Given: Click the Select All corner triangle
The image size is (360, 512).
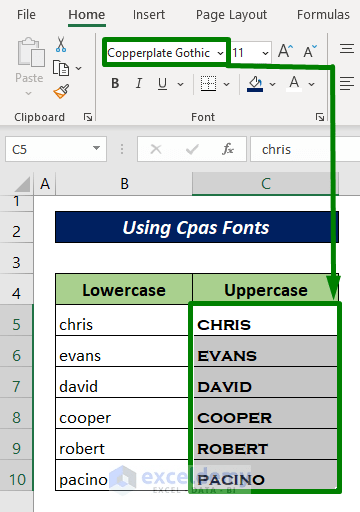Looking at the screenshot, I should click(x=22, y=184).
